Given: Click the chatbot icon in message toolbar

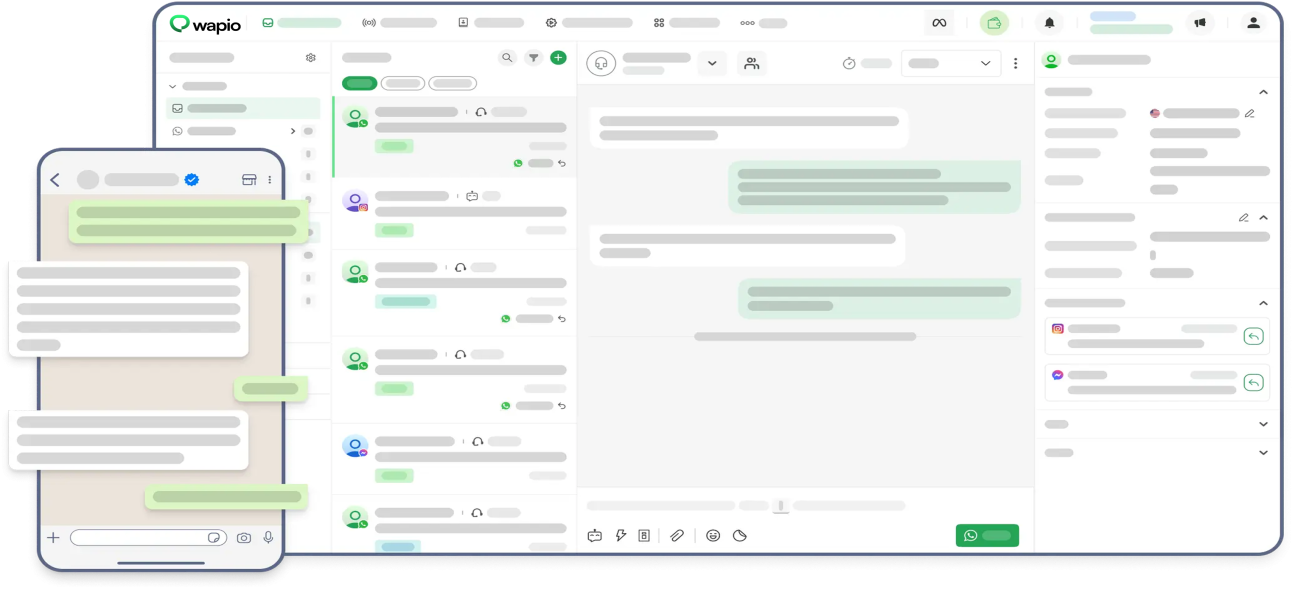Looking at the screenshot, I should pyautogui.click(x=595, y=536).
